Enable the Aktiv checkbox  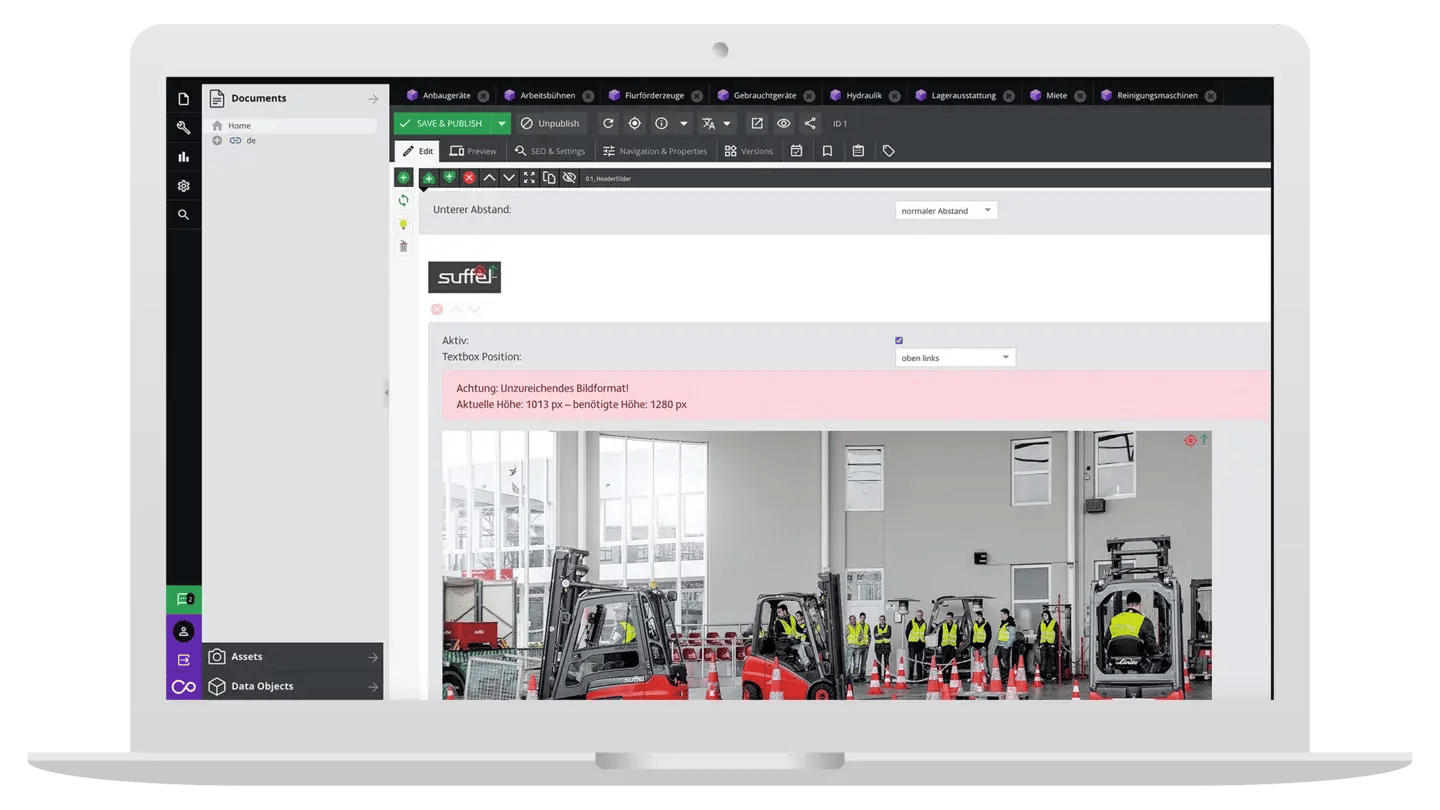(898, 340)
